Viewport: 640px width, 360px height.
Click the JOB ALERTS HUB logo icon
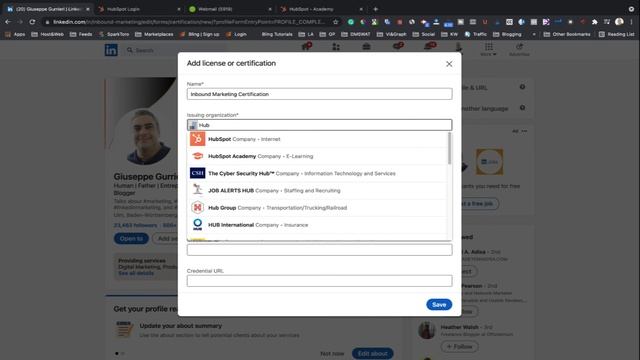click(x=197, y=190)
